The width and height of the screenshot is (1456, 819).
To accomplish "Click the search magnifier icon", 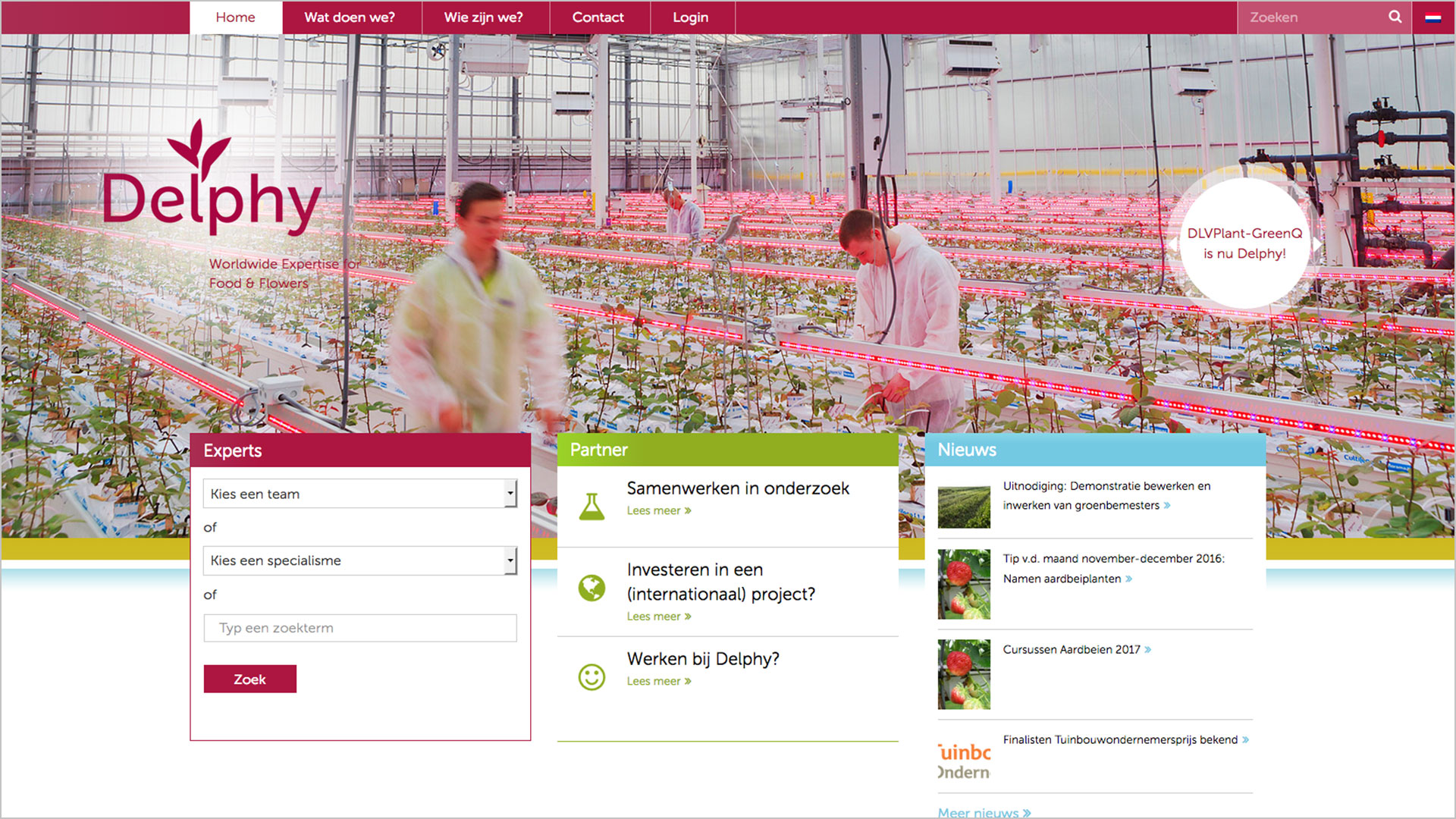I will [x=1395, y=17].
